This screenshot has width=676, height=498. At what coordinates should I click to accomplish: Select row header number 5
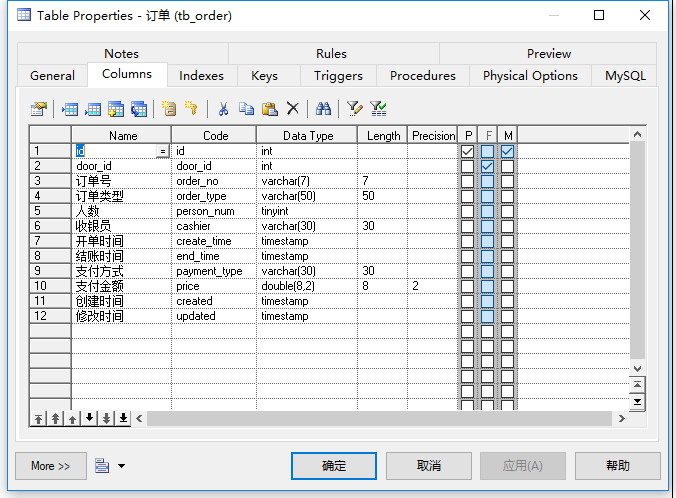tap(50, 211)
